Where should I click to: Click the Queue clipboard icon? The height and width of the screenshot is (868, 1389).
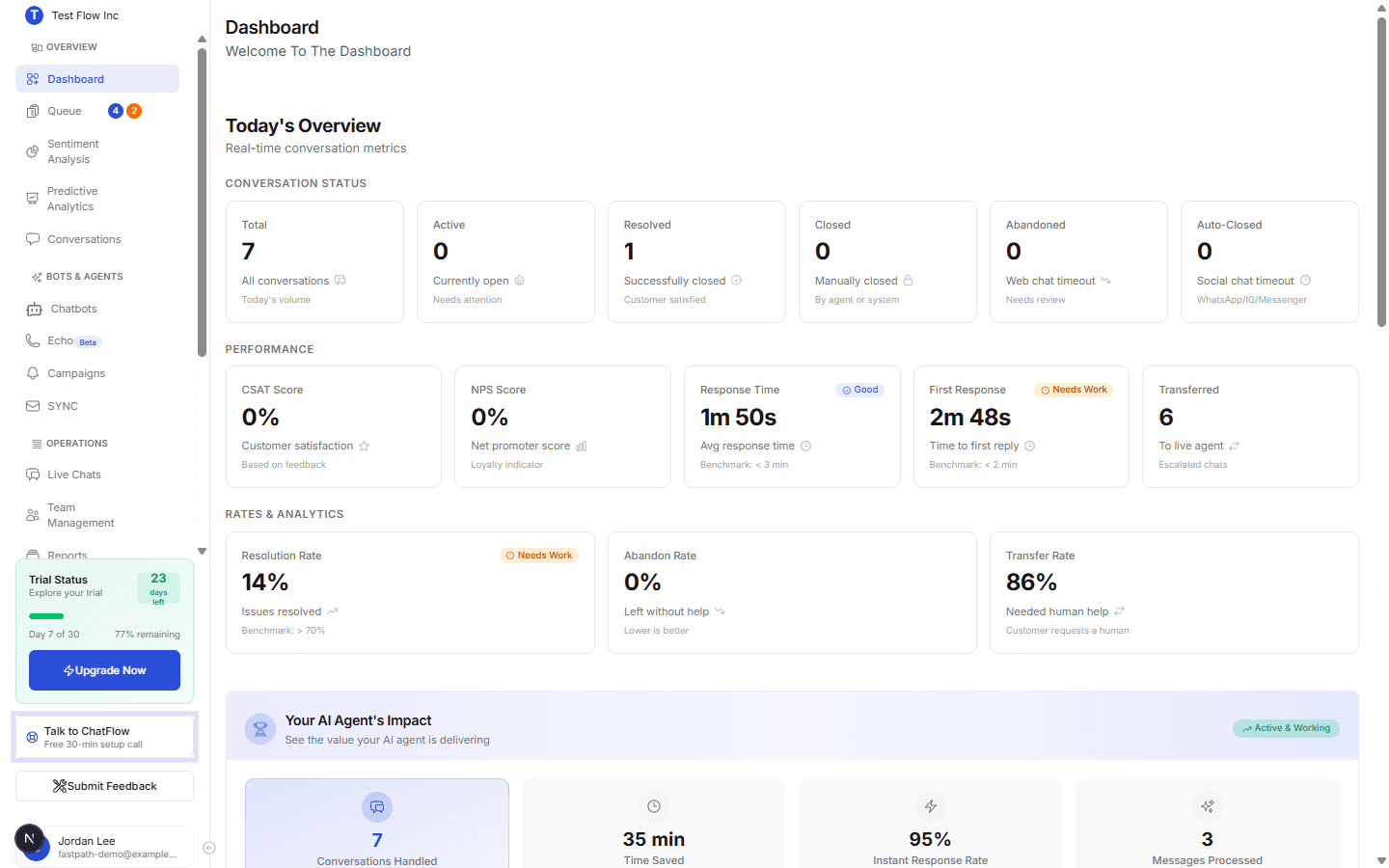33,111
